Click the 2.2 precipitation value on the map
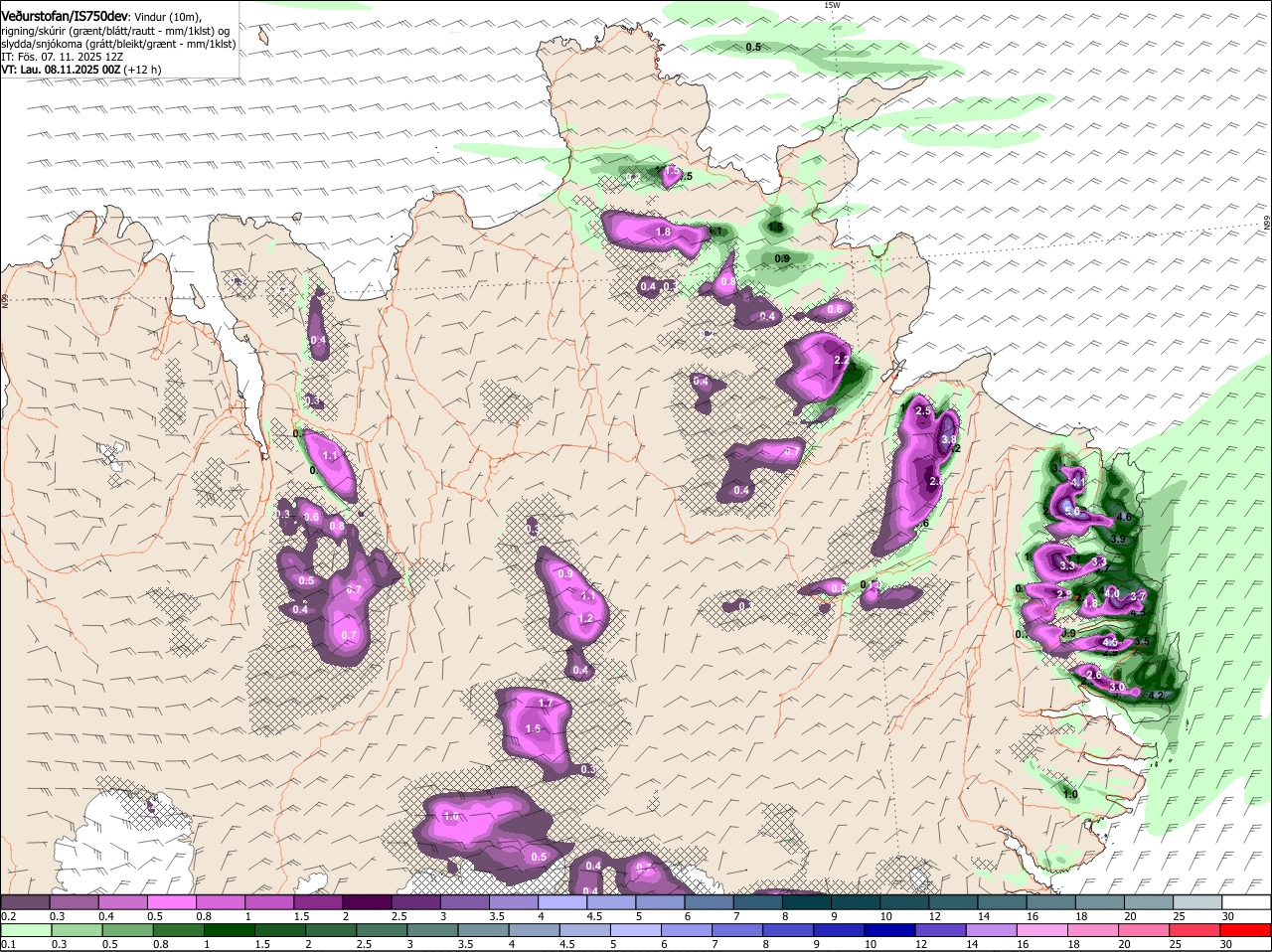 tap(842, 360)
